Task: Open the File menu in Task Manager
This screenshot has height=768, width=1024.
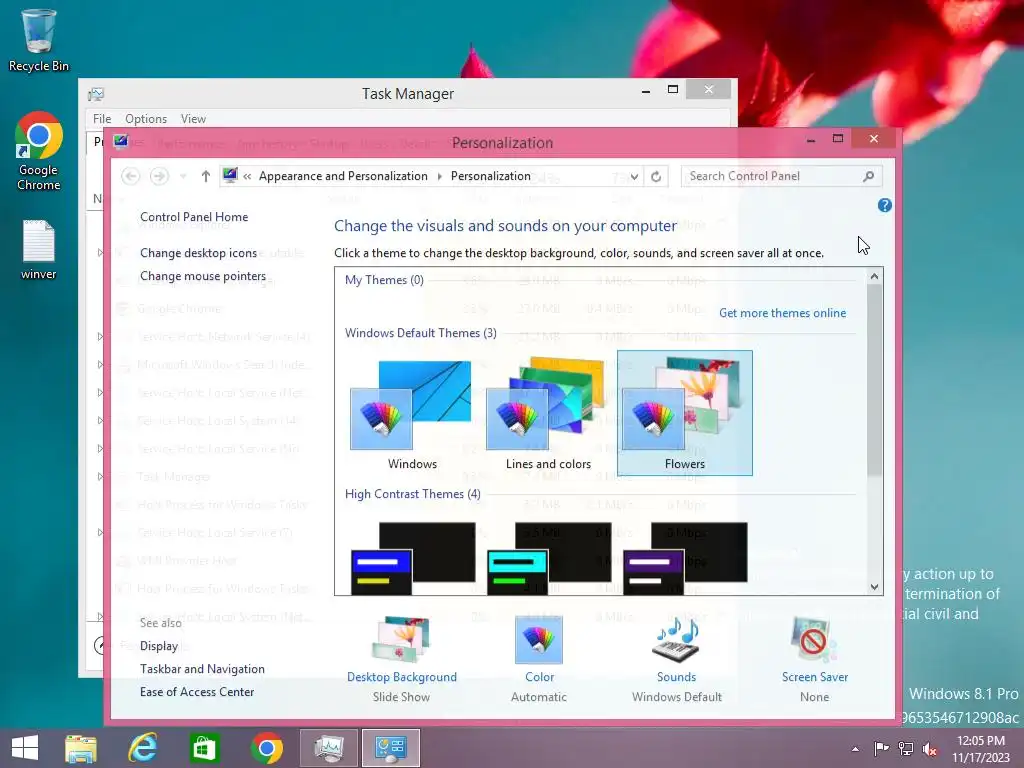Action: click(102, 119)
